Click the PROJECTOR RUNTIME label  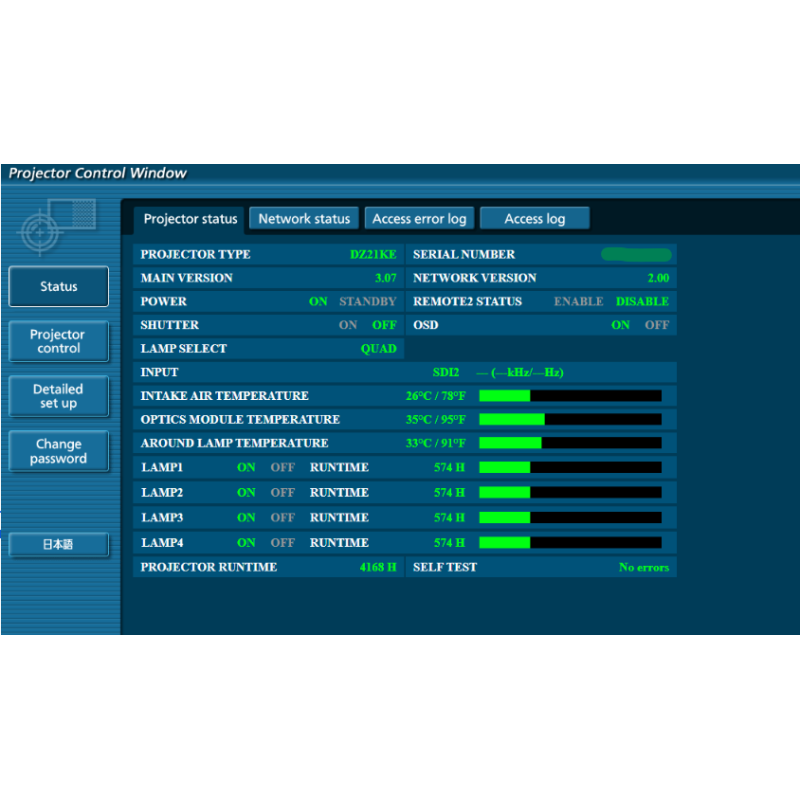pos(209,567)
